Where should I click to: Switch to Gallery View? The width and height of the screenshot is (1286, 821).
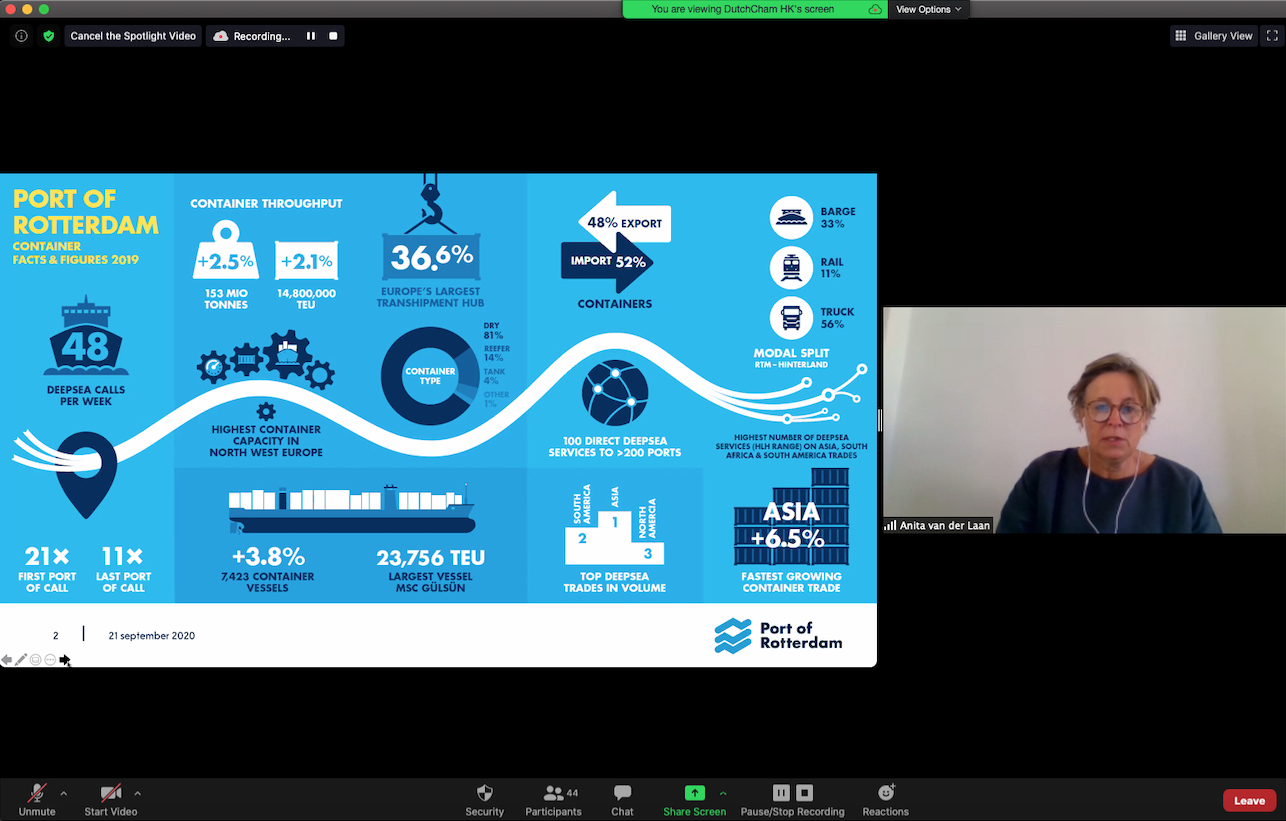tap(1213, 36)
